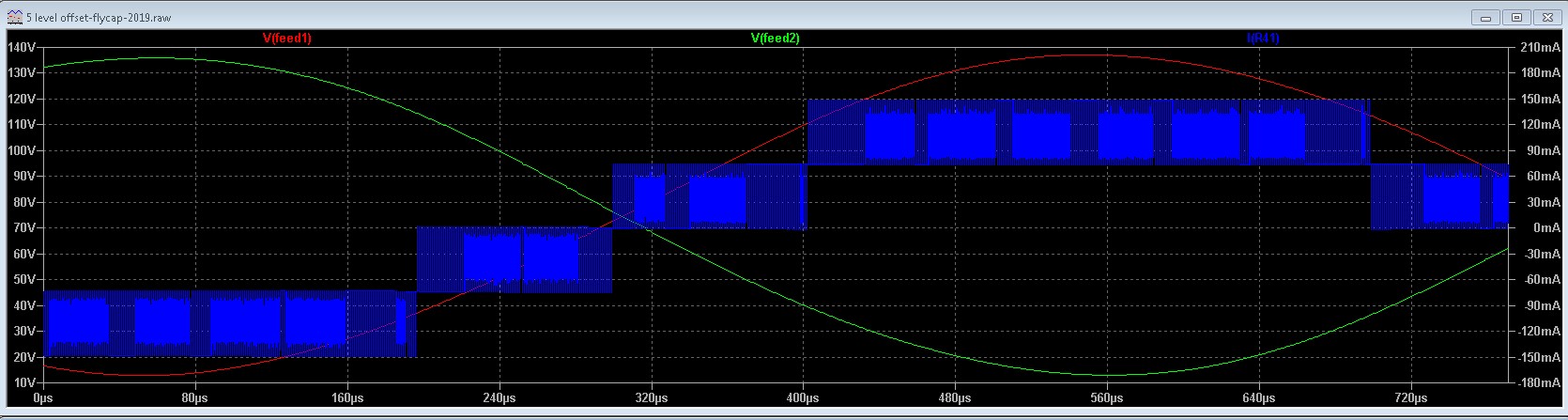
Task: Click the 720µs time axis label
Action: tap(1412, 398)
